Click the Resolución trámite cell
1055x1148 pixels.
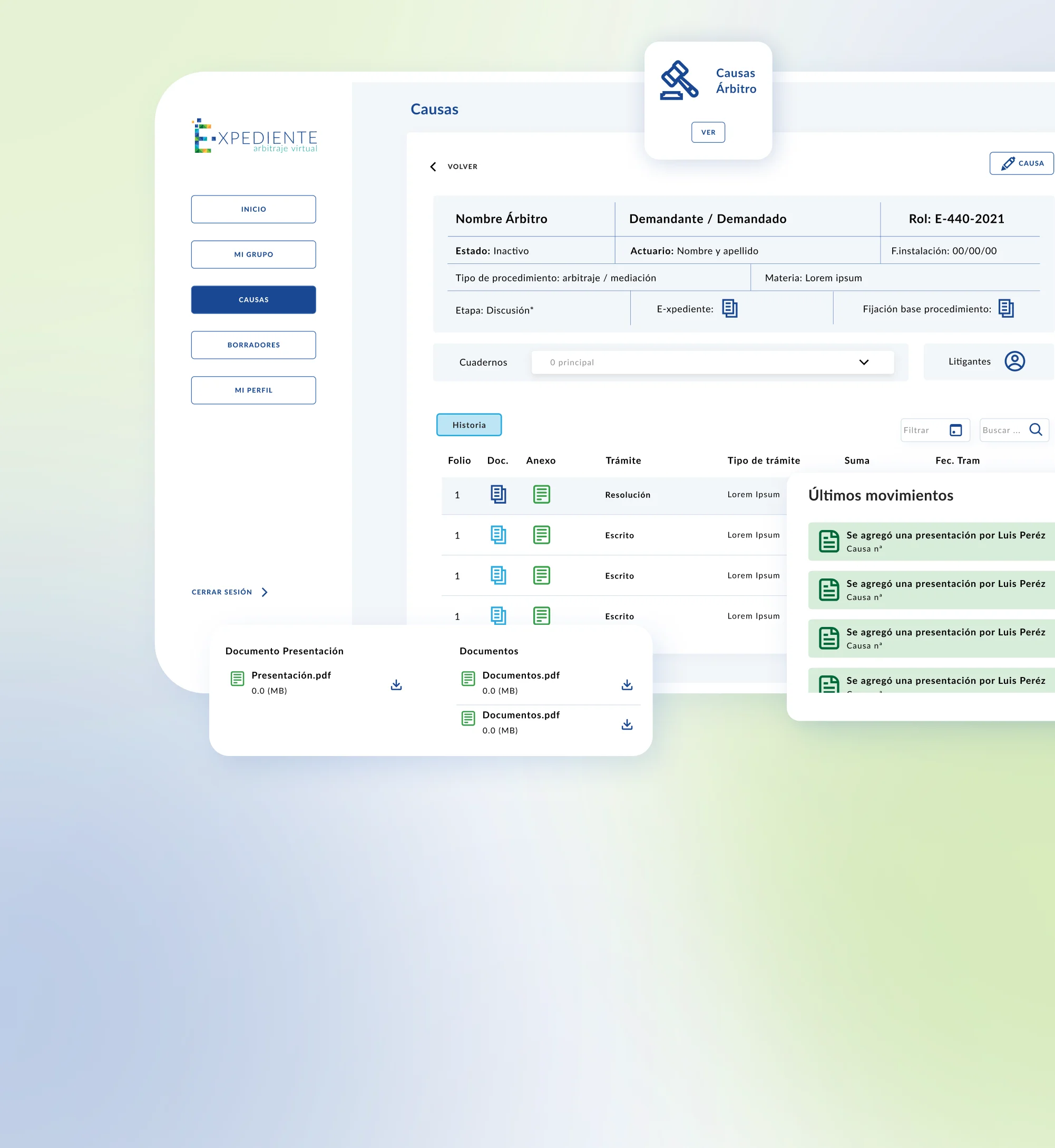[628, 495]
